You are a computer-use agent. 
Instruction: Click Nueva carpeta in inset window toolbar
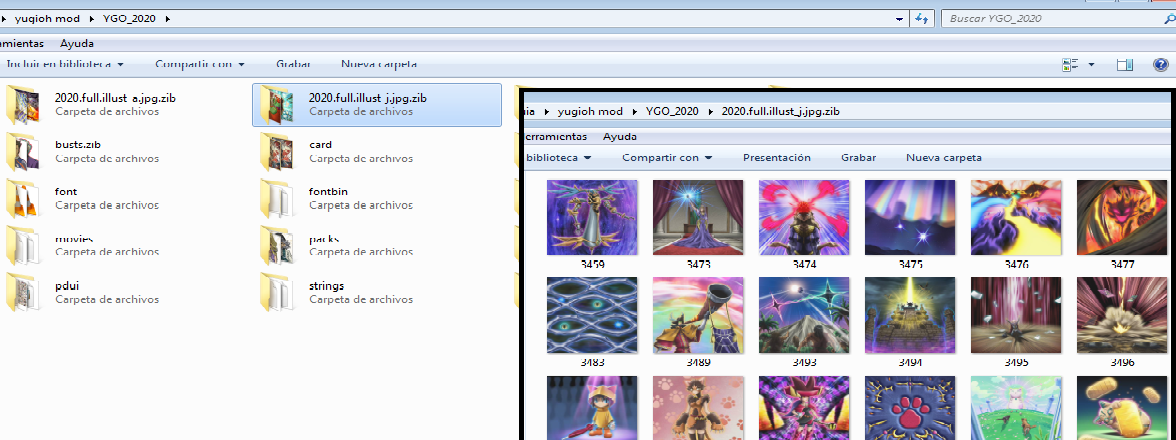pos(944,157)
